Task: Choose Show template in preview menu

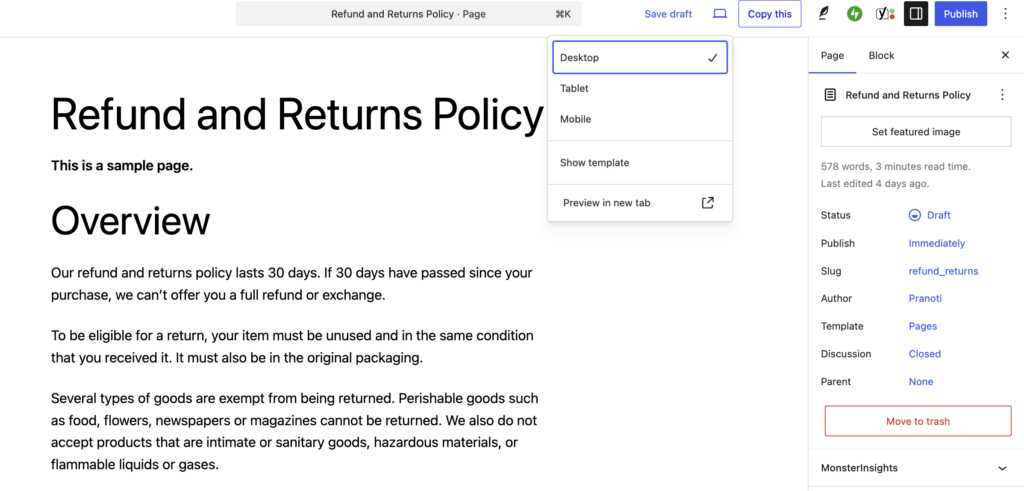Action: point(640,163)
